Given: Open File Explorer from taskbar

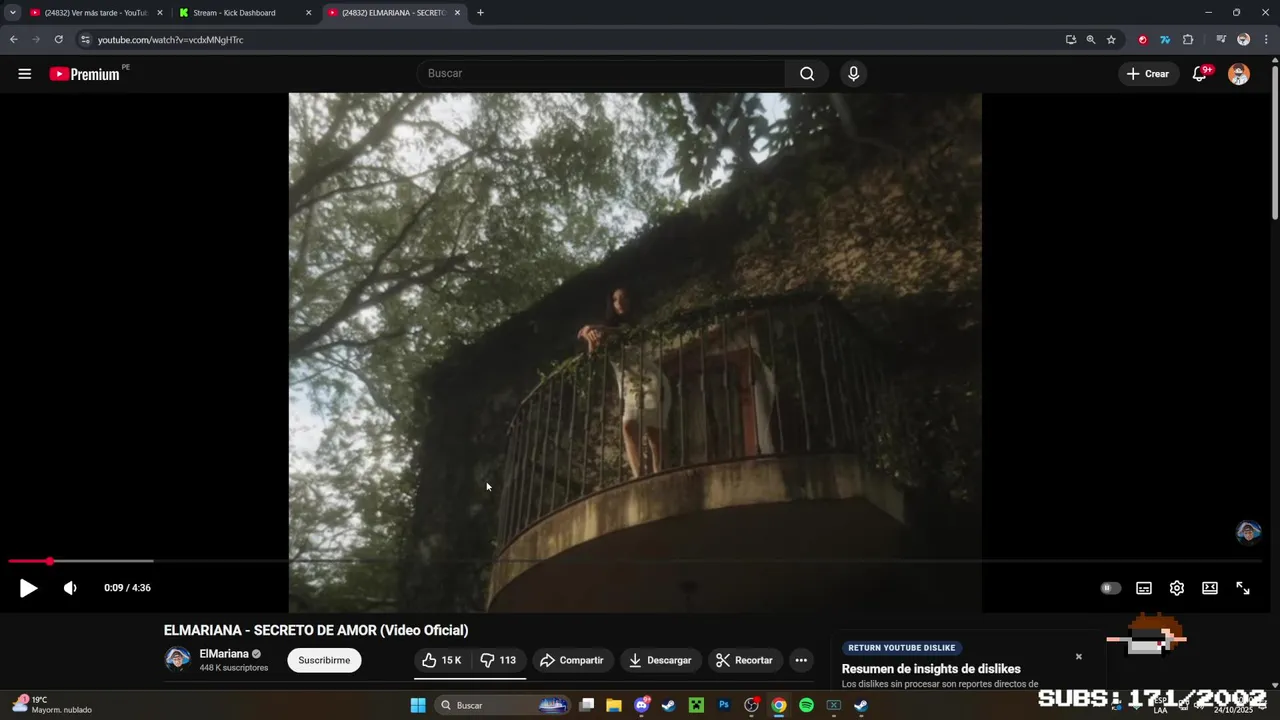Looking at the screenshot, I should (x=614, y=706).
